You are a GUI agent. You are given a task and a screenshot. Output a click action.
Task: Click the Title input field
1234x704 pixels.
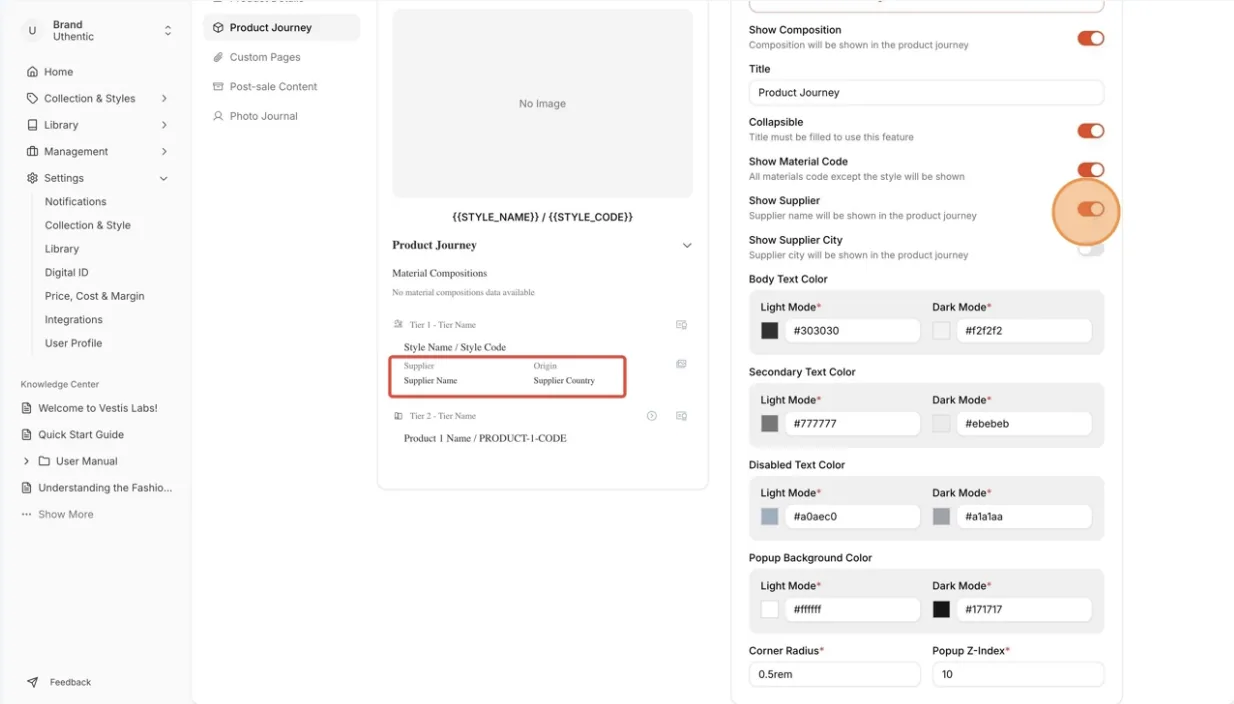(926, 92)
